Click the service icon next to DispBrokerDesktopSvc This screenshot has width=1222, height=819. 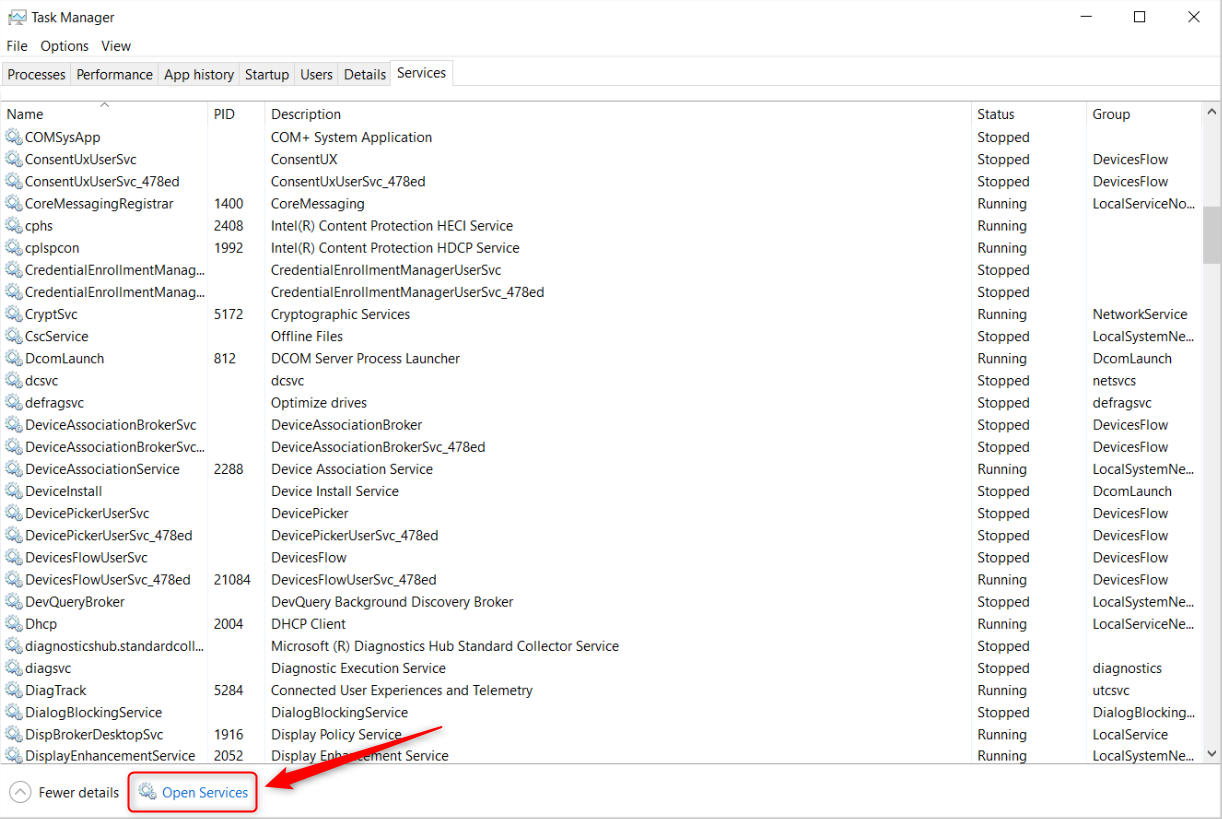(14, 734)
